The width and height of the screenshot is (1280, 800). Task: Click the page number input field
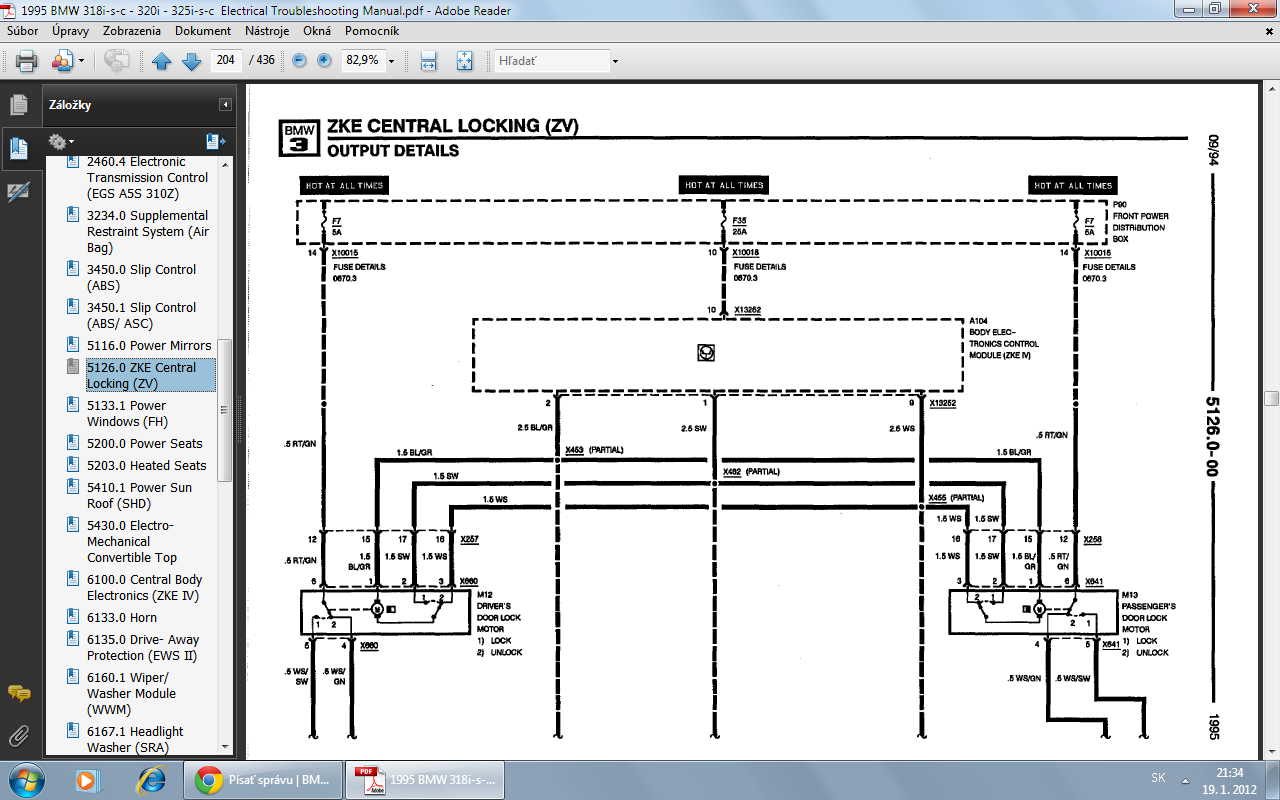click(x=225, y=60)
